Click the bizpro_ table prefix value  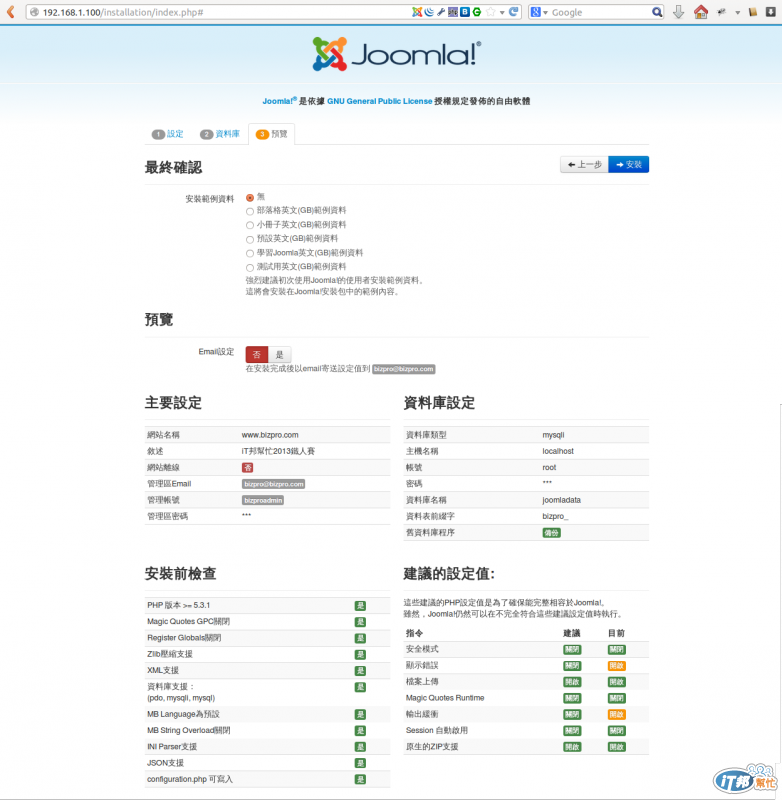555,516
